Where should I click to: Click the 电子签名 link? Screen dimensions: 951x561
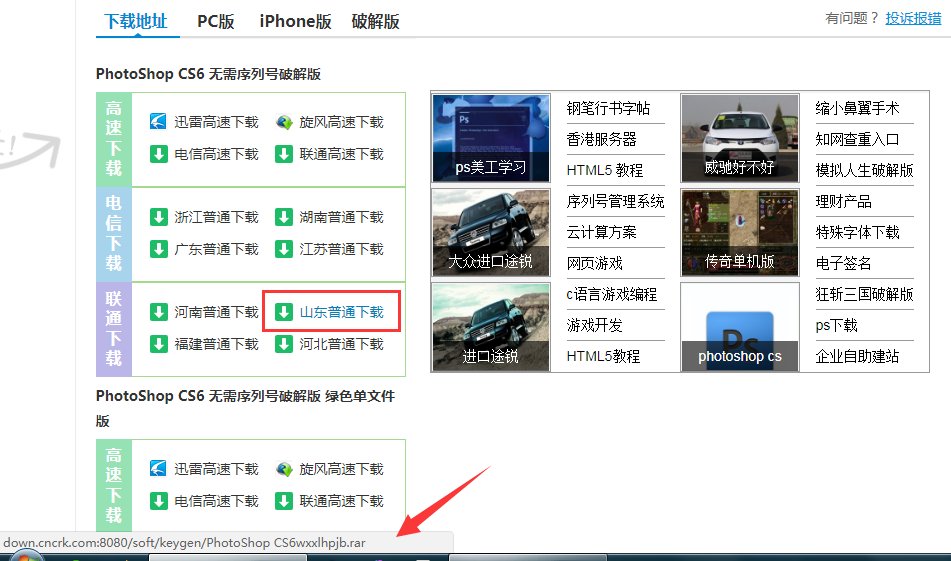(x=844, y=263)
